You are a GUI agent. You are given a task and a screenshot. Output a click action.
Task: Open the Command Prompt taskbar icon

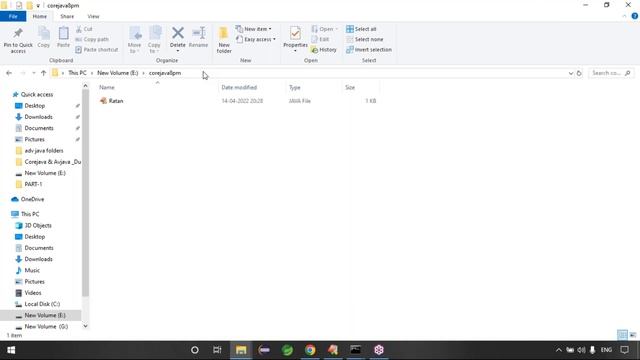[356, 350]
